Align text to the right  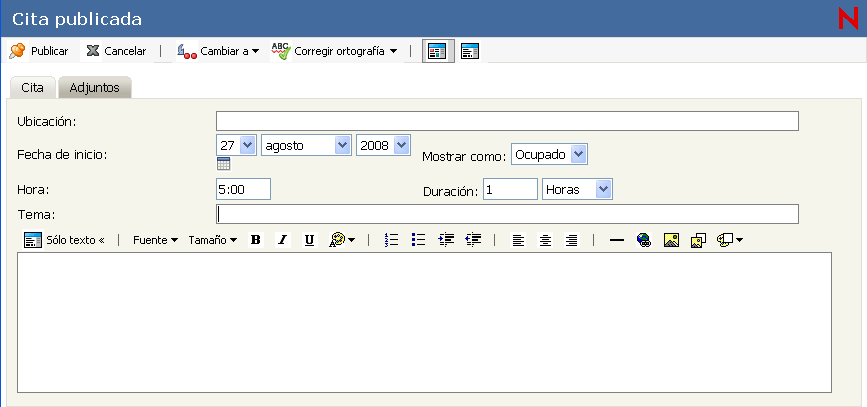point(572,240)
